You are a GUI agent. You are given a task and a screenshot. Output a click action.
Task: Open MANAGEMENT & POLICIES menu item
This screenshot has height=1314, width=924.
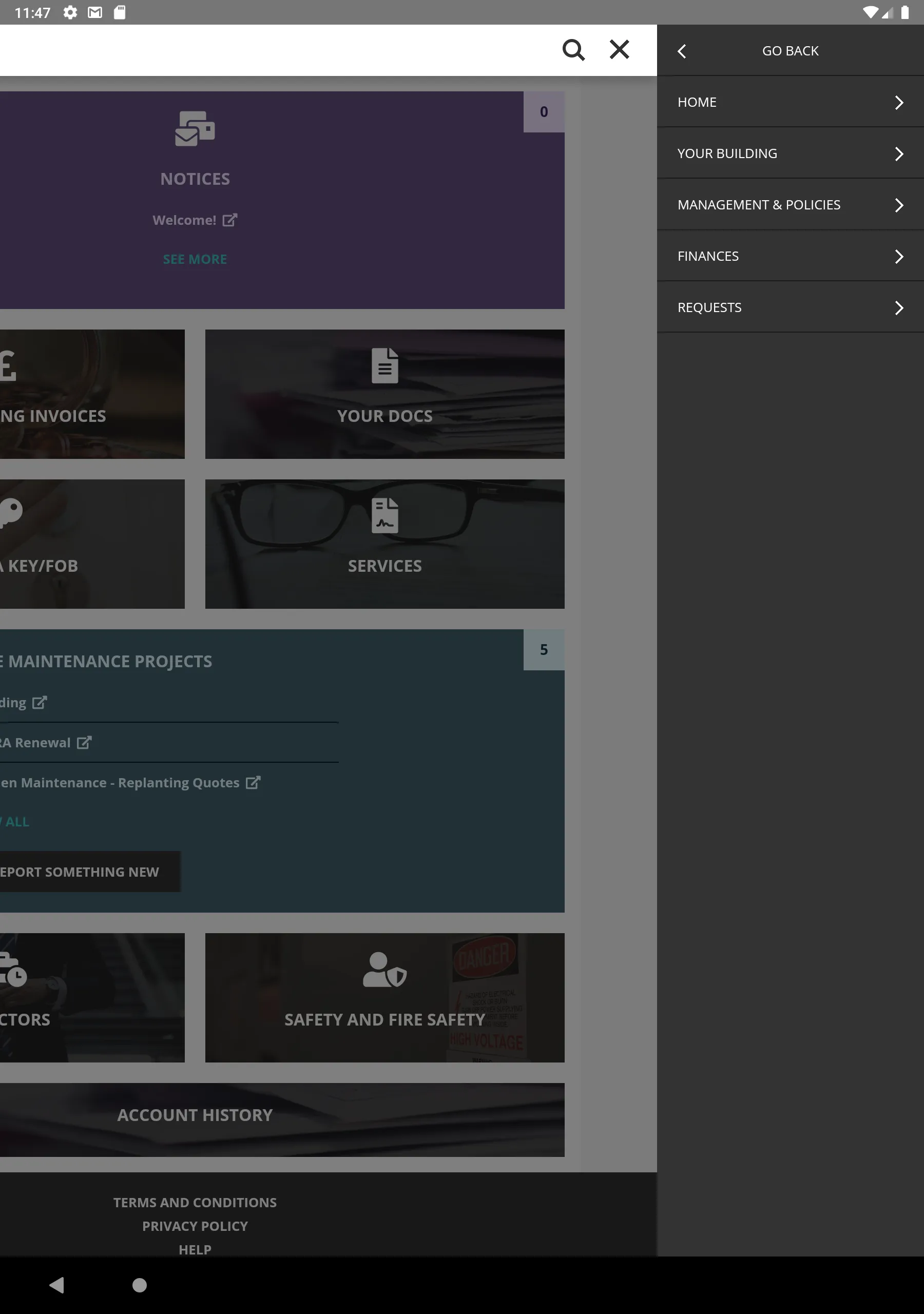click(791, 205)
